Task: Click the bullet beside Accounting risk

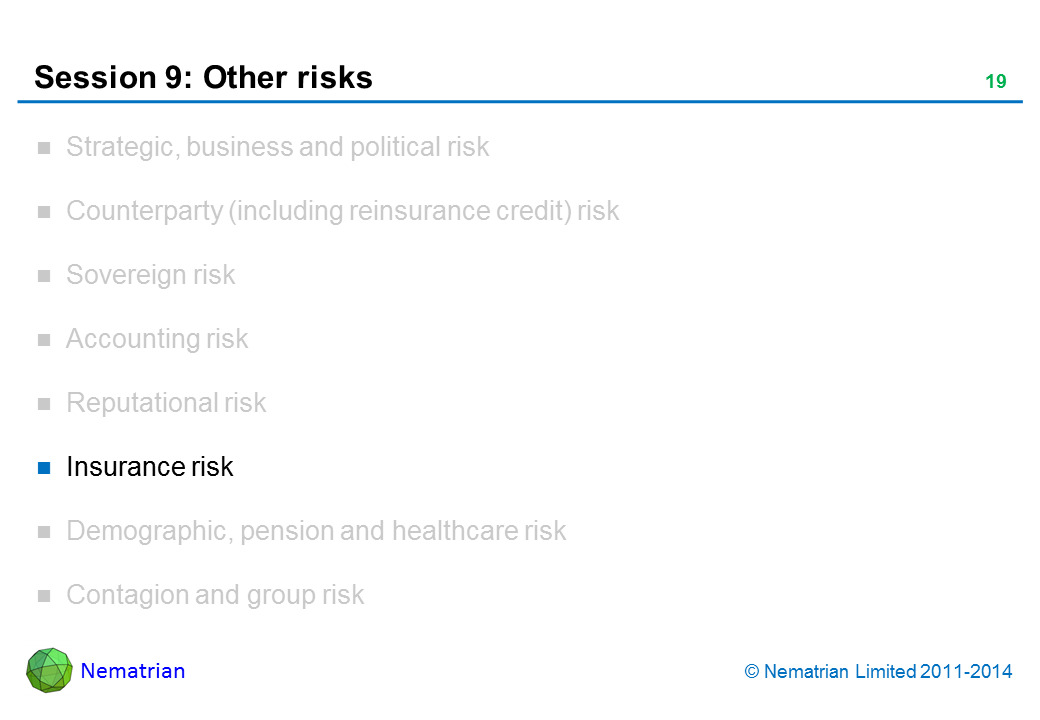Action: pyautogui.click(x=44, y=340)
